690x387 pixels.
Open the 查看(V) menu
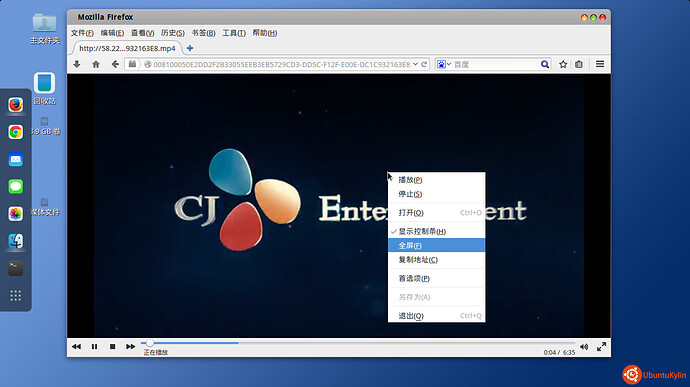[x=142, y=33]
